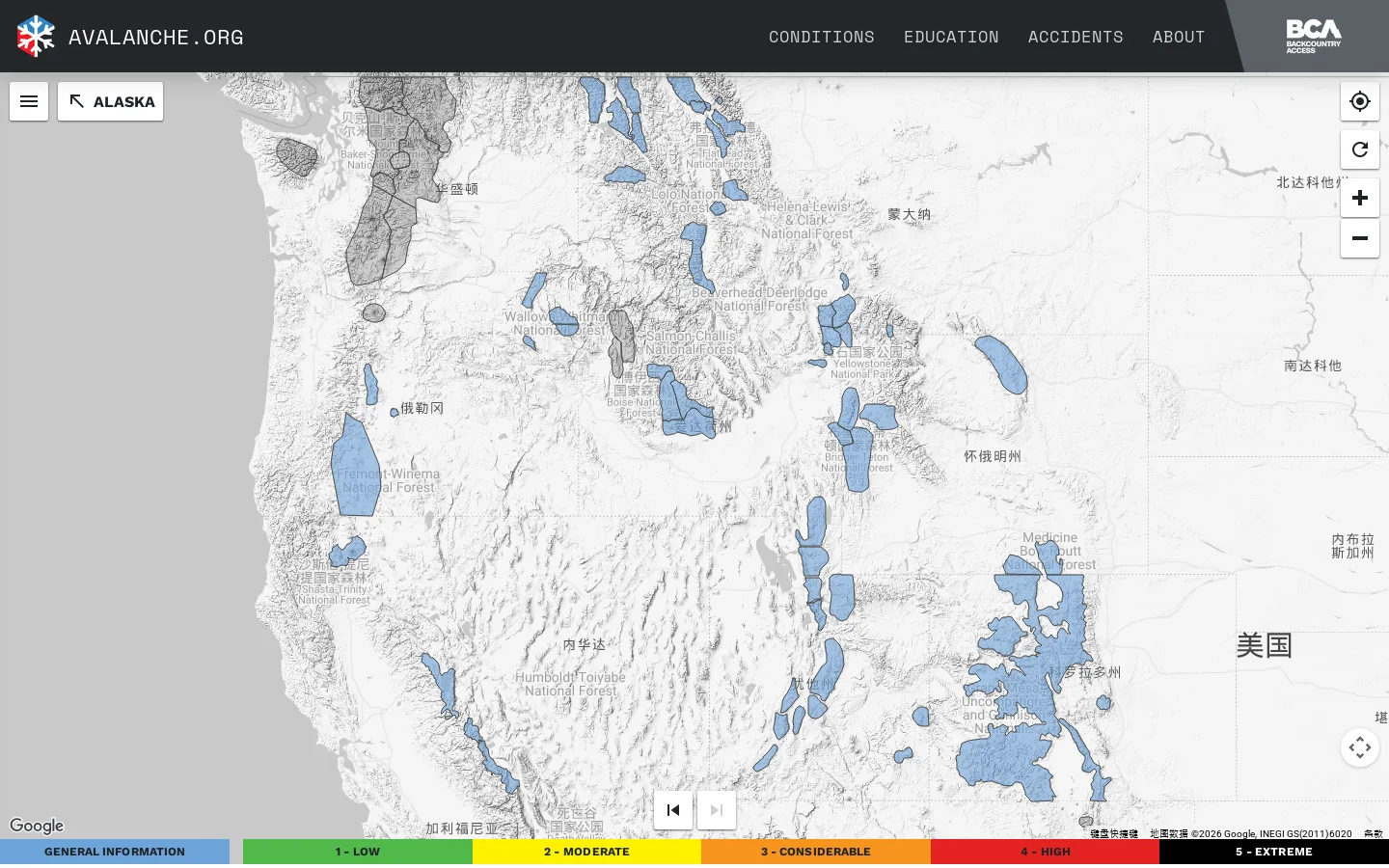Zoom out with the minus button

point(1360,238)
